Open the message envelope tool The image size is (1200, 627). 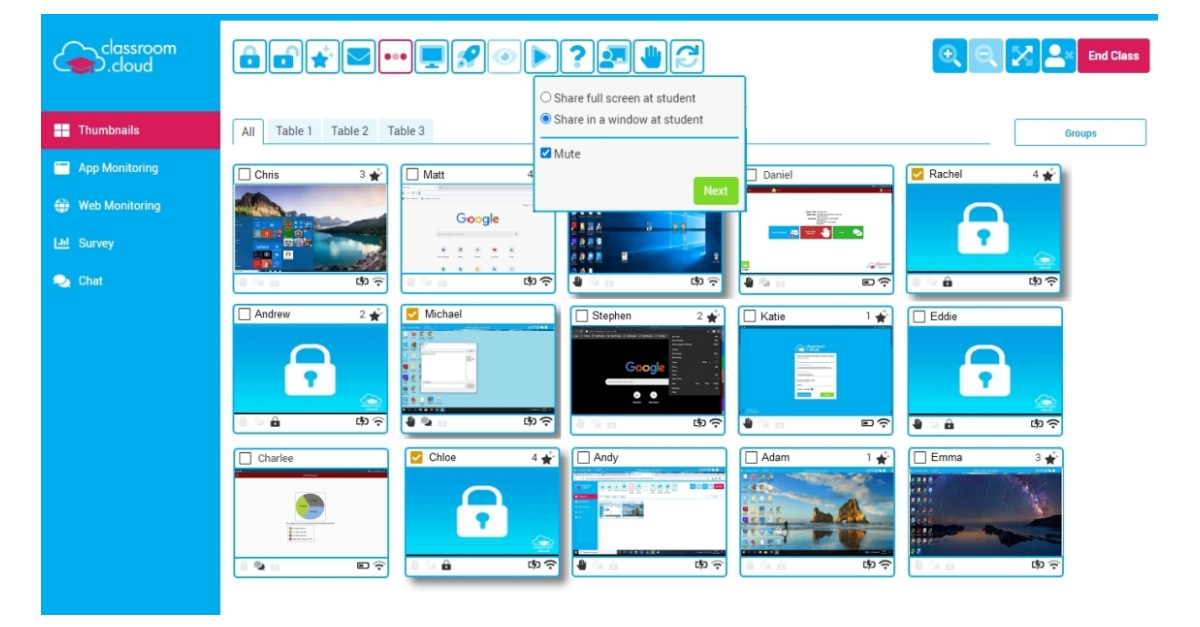[x=355, y=55]
